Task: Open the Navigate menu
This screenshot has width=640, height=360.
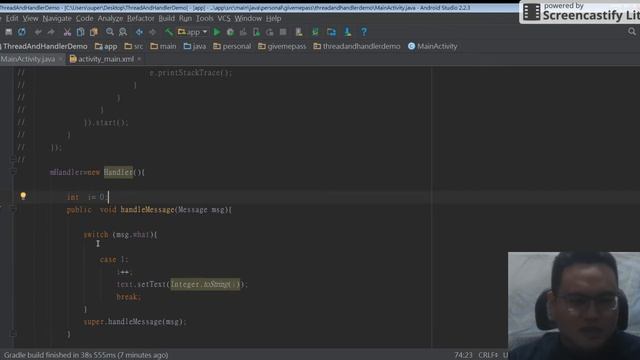Action: (x=57, y=18)
